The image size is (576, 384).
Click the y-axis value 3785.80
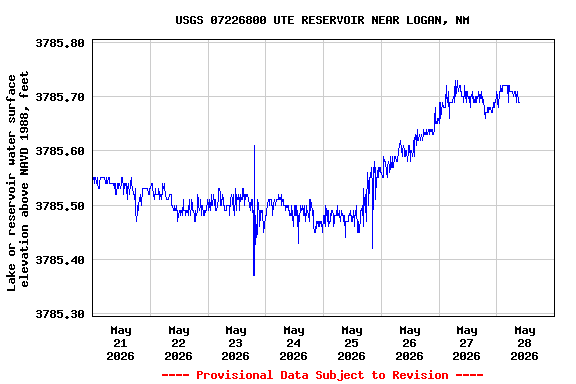coord(60,43)
